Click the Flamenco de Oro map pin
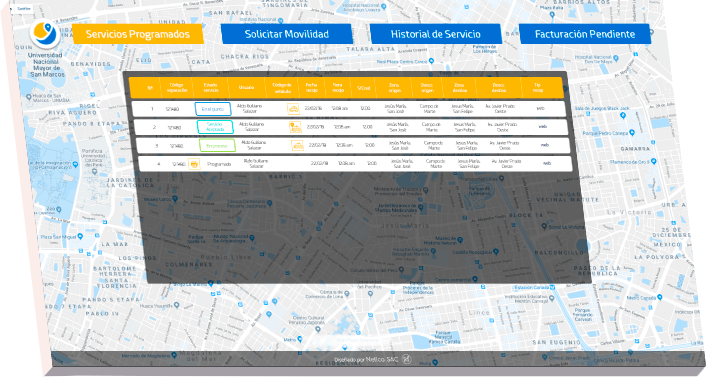 pos(653,161)
